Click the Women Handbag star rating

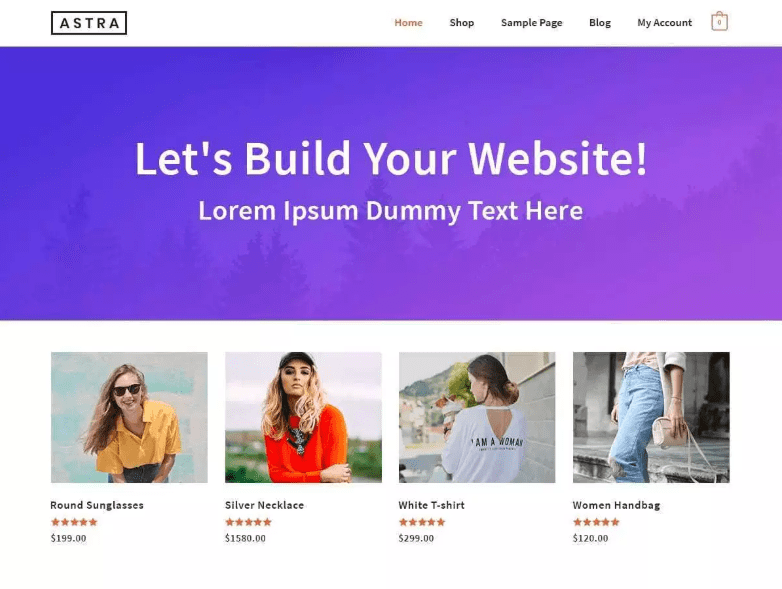pyautogui.click(x=596, y=522)
